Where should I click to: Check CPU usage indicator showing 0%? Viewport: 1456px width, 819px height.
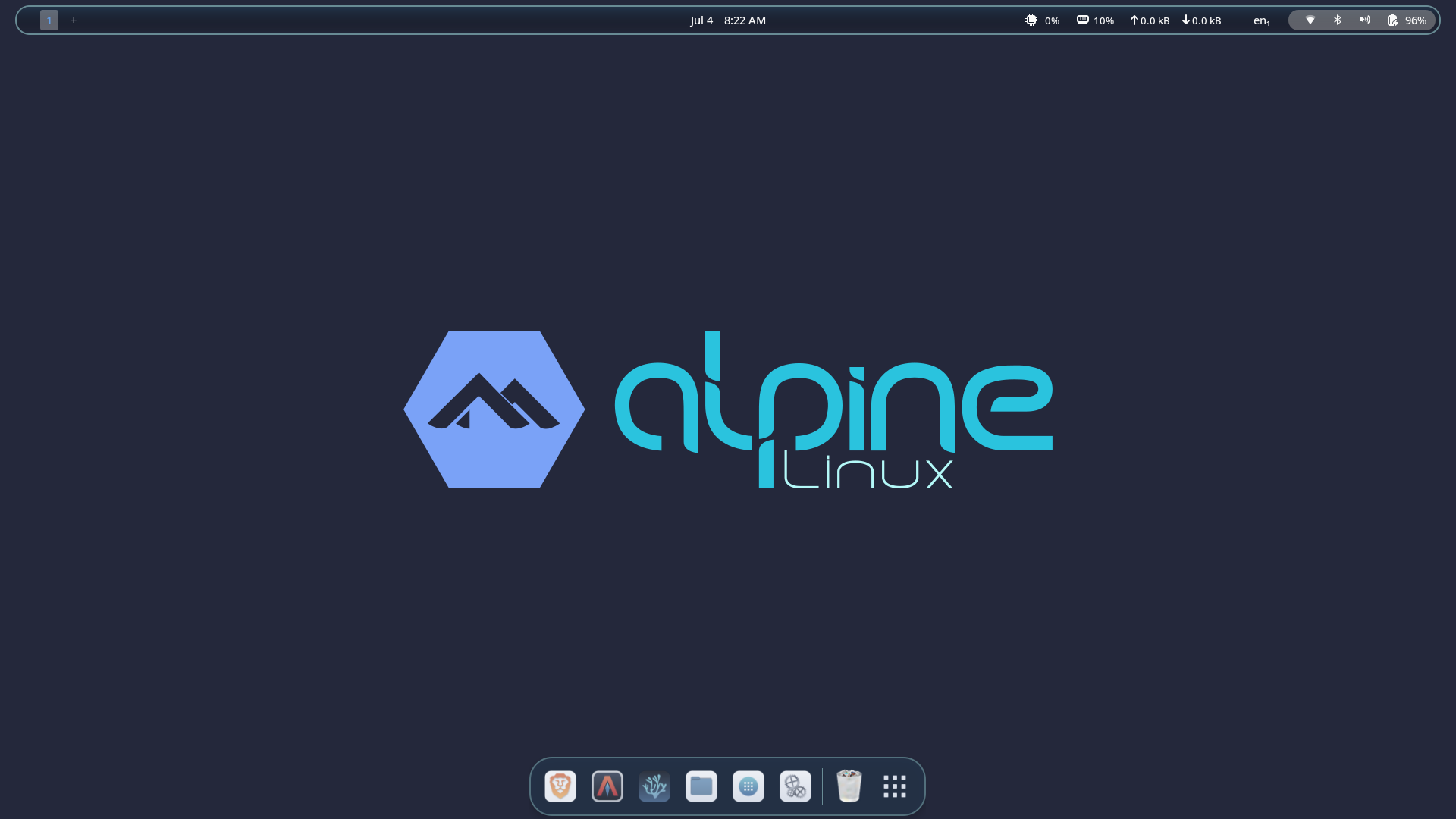pos(1043,20)
